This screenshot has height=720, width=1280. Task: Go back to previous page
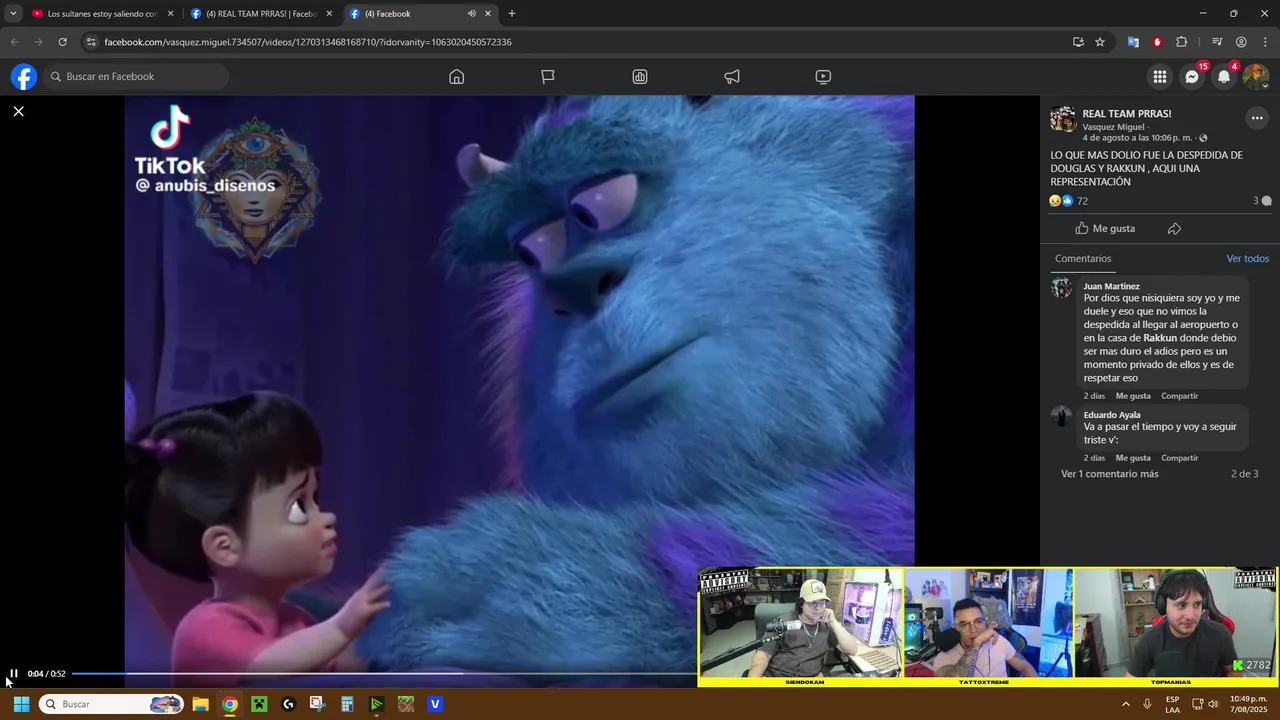tap(14, 42)
